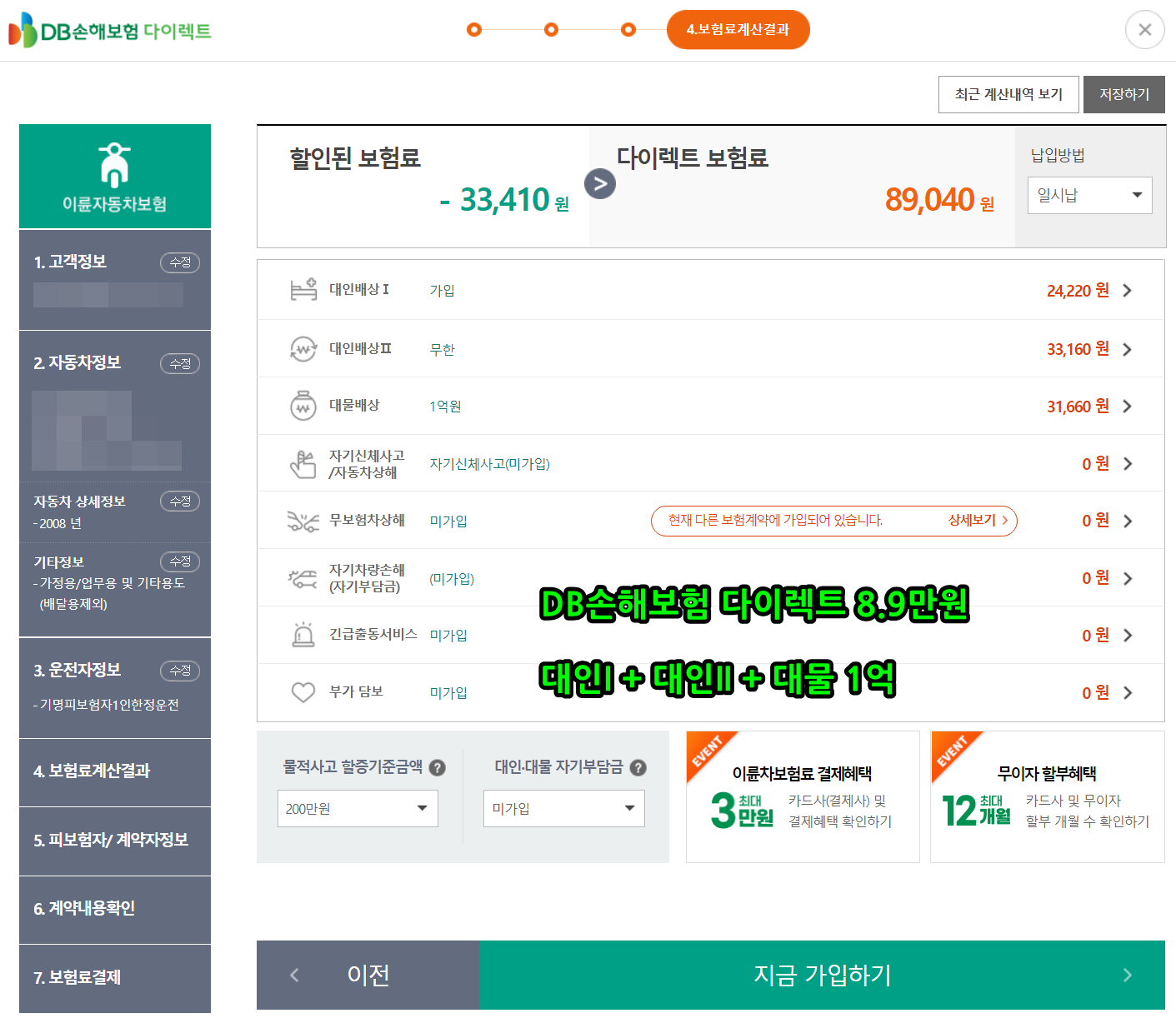Click 상세보기 link in 무보험차상해 notice

click(978, 521)
